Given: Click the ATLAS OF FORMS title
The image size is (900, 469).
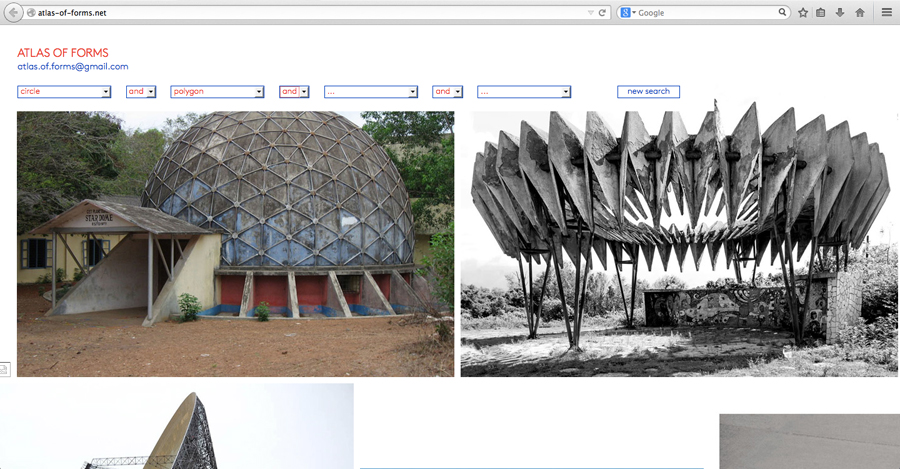Looking at the screenshot, I should 63,52.
